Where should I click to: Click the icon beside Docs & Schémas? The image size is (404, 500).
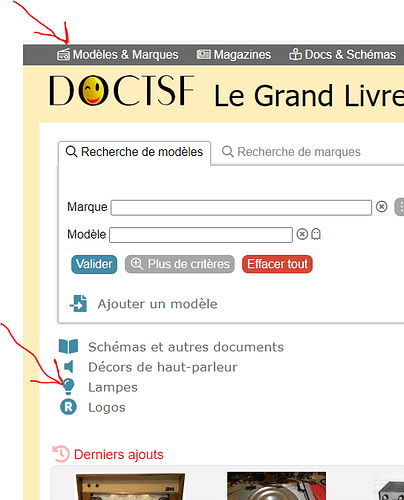295,54
